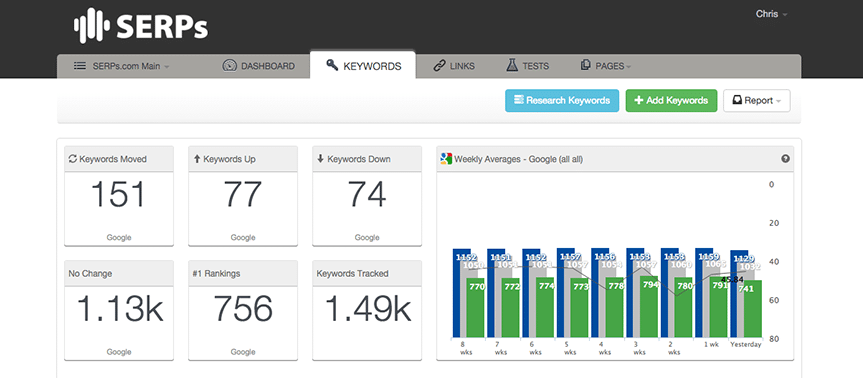This screenshot has width=863, height=378.
Task: Click the Add Keywords button
Action: 671,101
